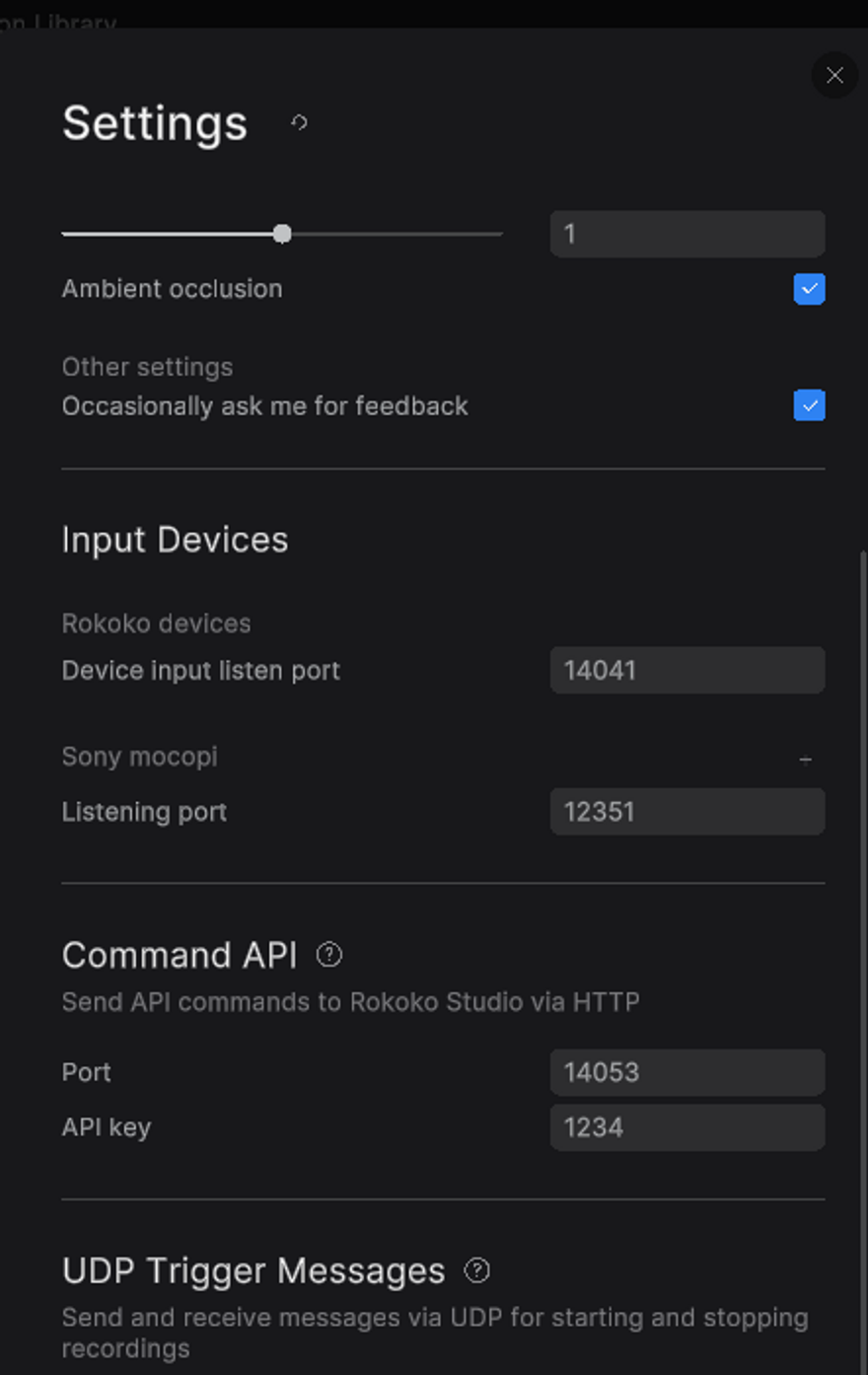Viewport: 868px width, 1375px height.
Task: Click the Settings title text
Action: click(155, 124)
